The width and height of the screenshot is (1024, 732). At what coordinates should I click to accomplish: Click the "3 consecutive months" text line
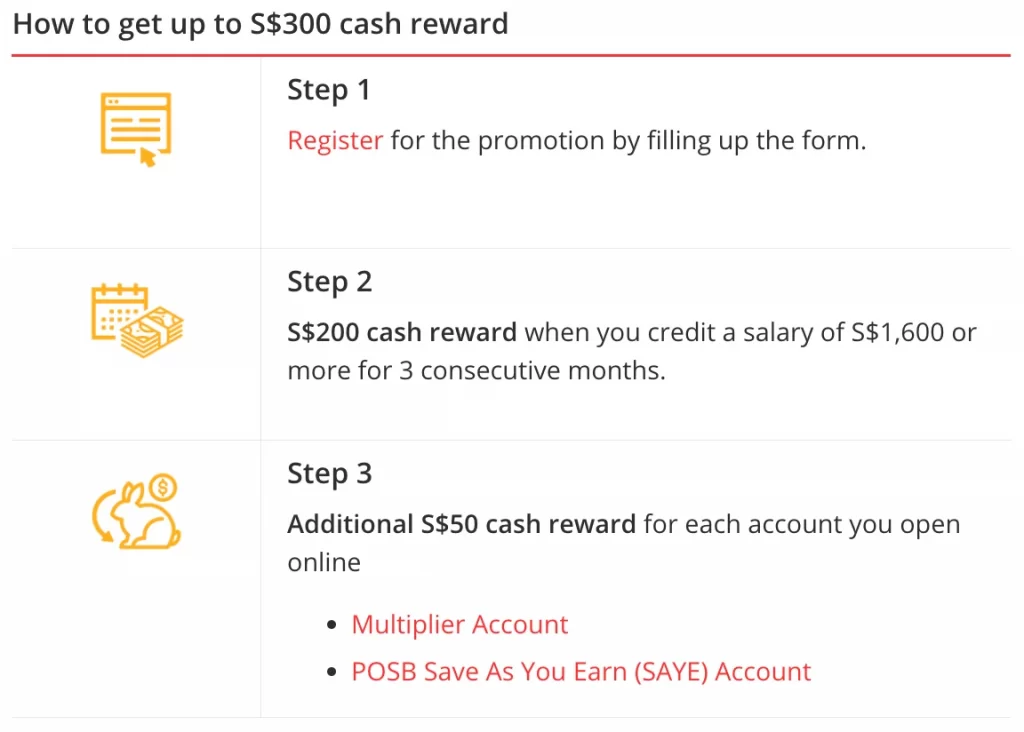tap(477, 371)
